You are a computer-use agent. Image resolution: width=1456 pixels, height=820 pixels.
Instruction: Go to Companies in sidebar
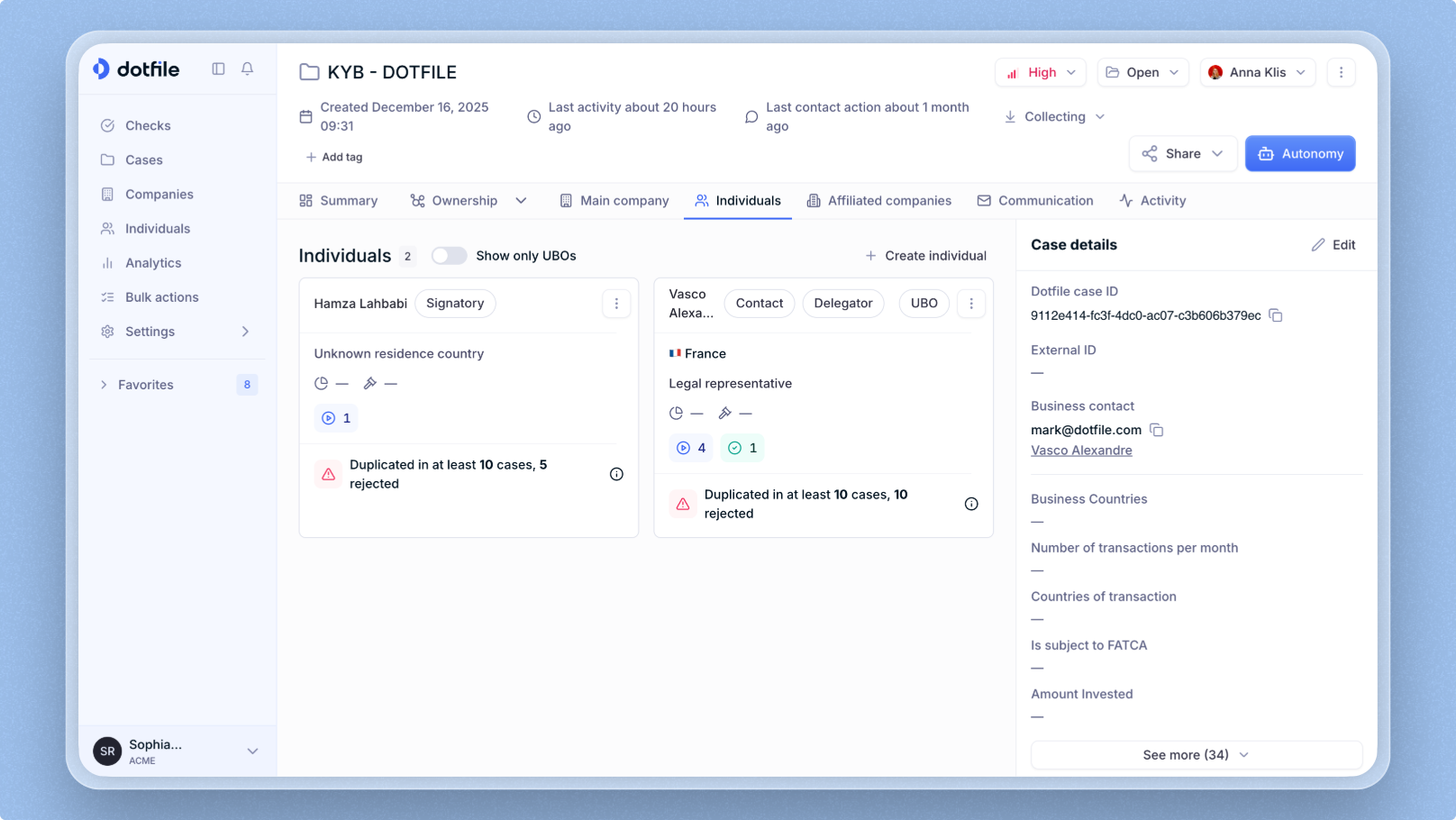click(177, 195)
